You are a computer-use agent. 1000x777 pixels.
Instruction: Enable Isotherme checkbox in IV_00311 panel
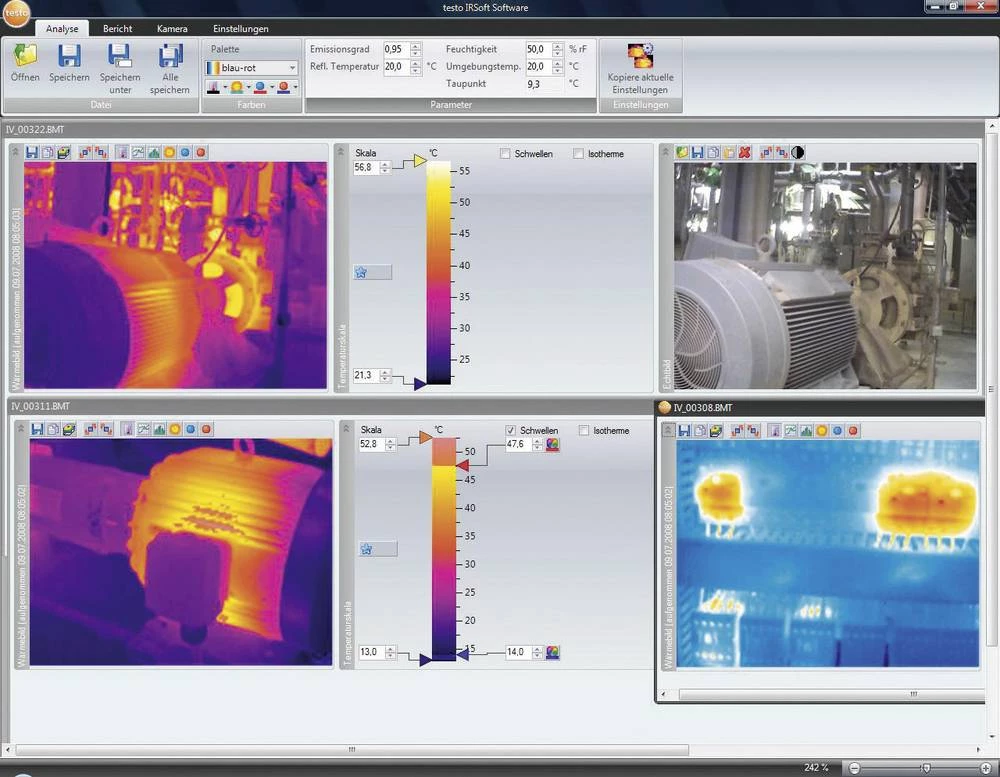pos(584,431)
